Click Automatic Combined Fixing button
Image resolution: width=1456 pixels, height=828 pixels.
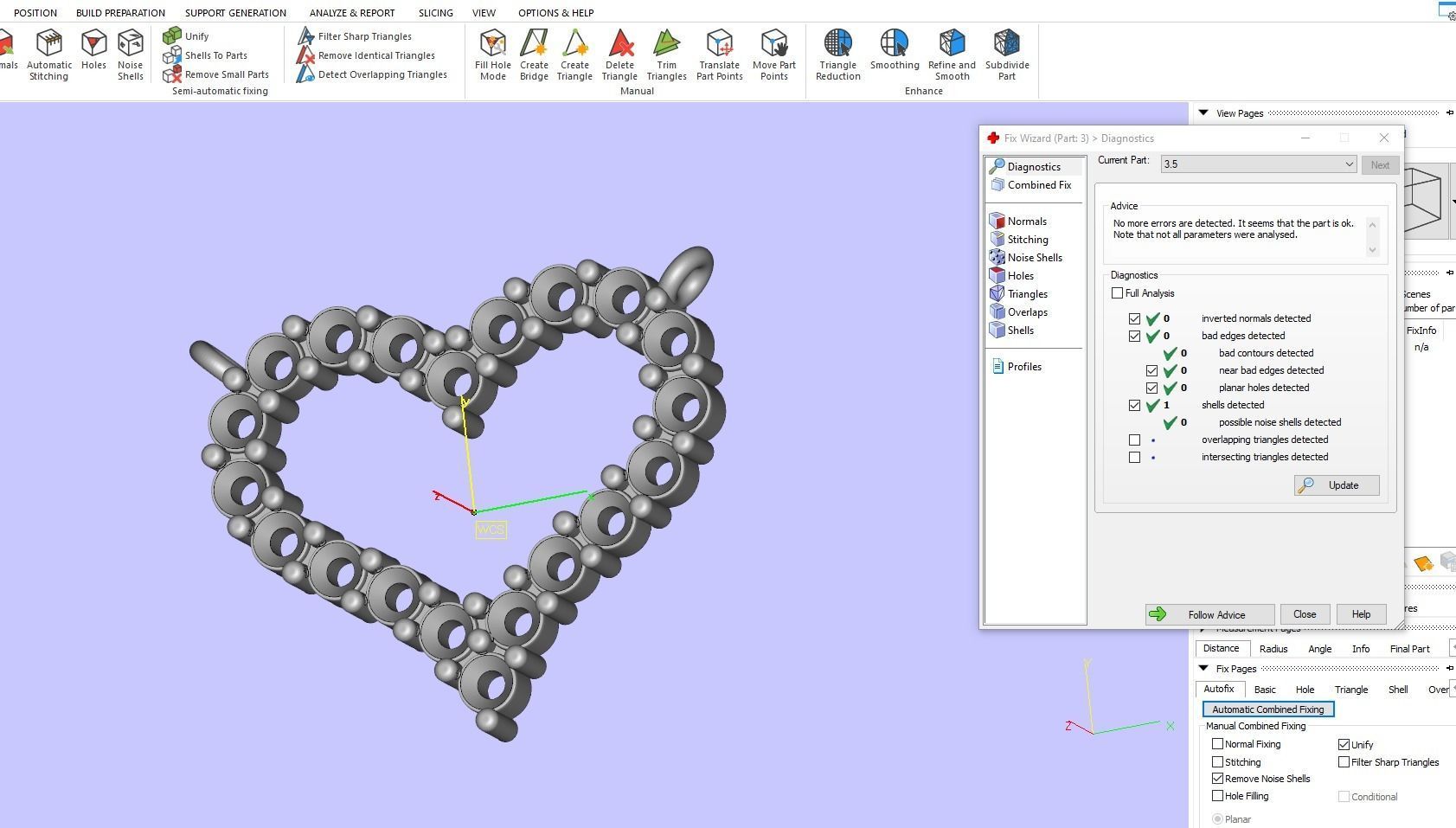[x=1268, y=709]
